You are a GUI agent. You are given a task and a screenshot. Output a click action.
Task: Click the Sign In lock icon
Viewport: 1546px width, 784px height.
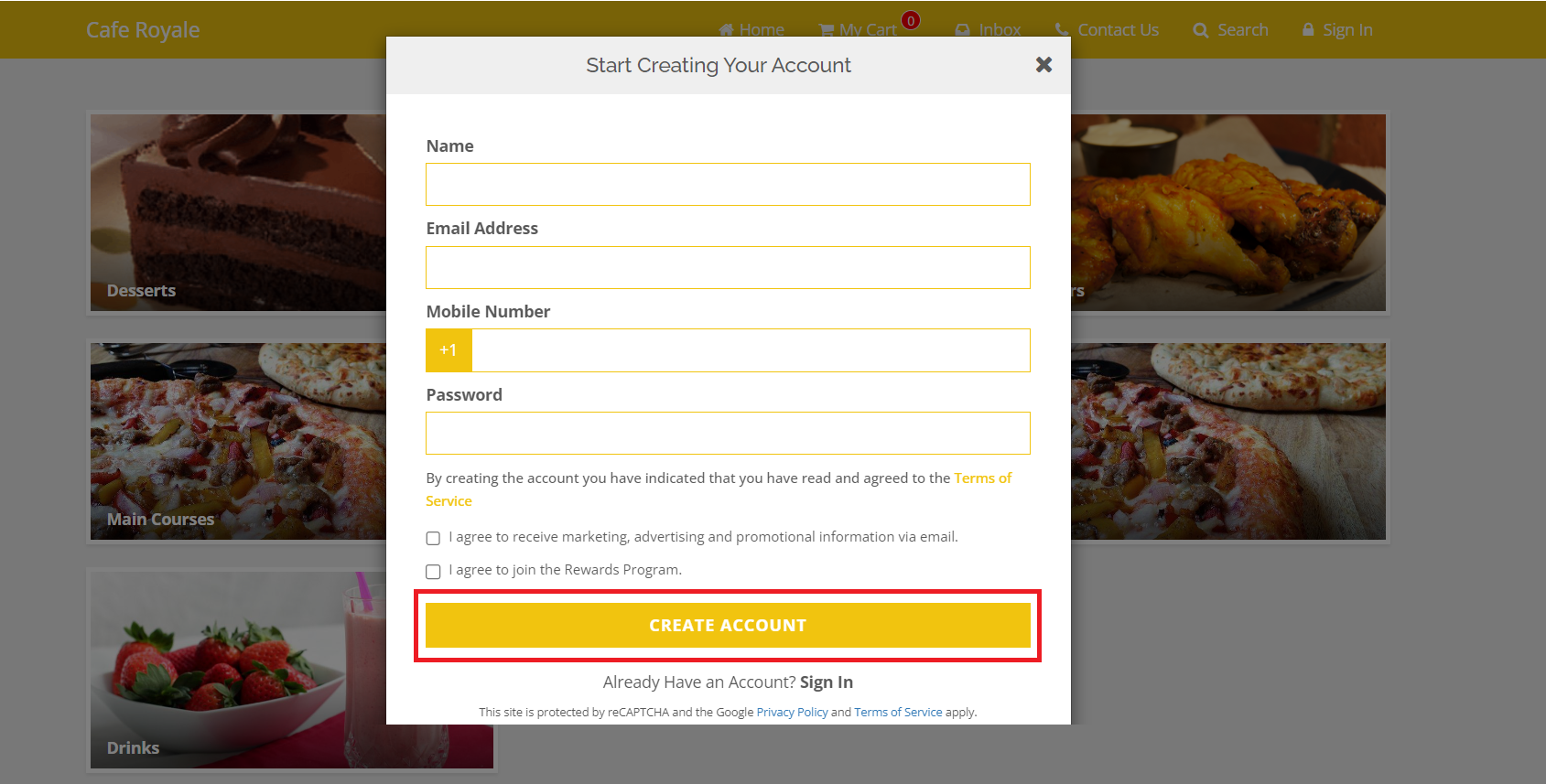(1308, 29)
